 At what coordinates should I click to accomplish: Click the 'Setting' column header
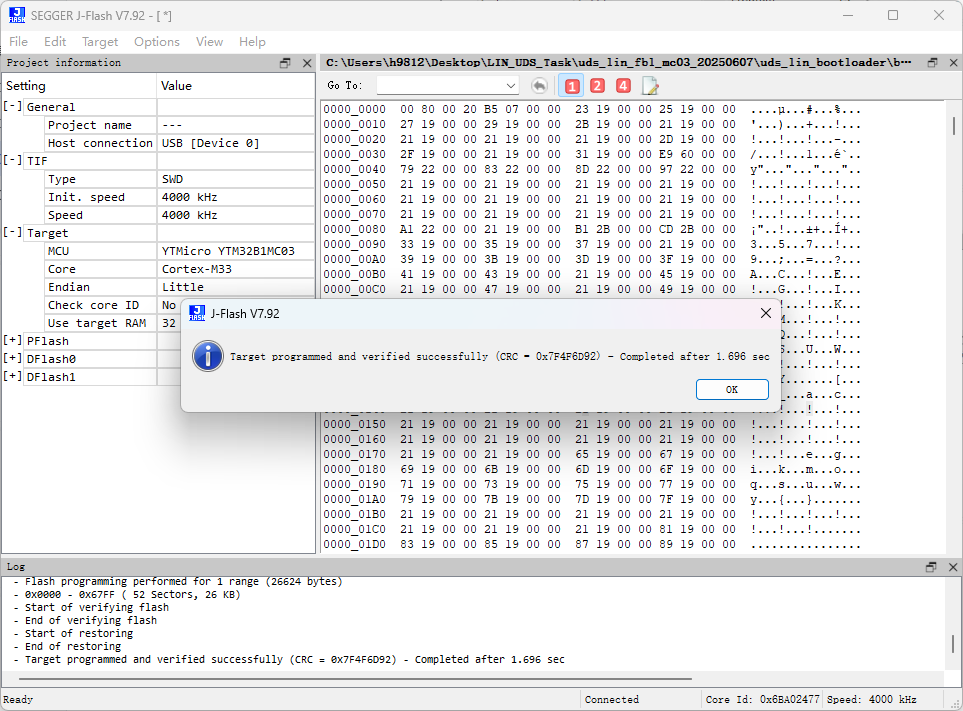click(x=79, y=86)
